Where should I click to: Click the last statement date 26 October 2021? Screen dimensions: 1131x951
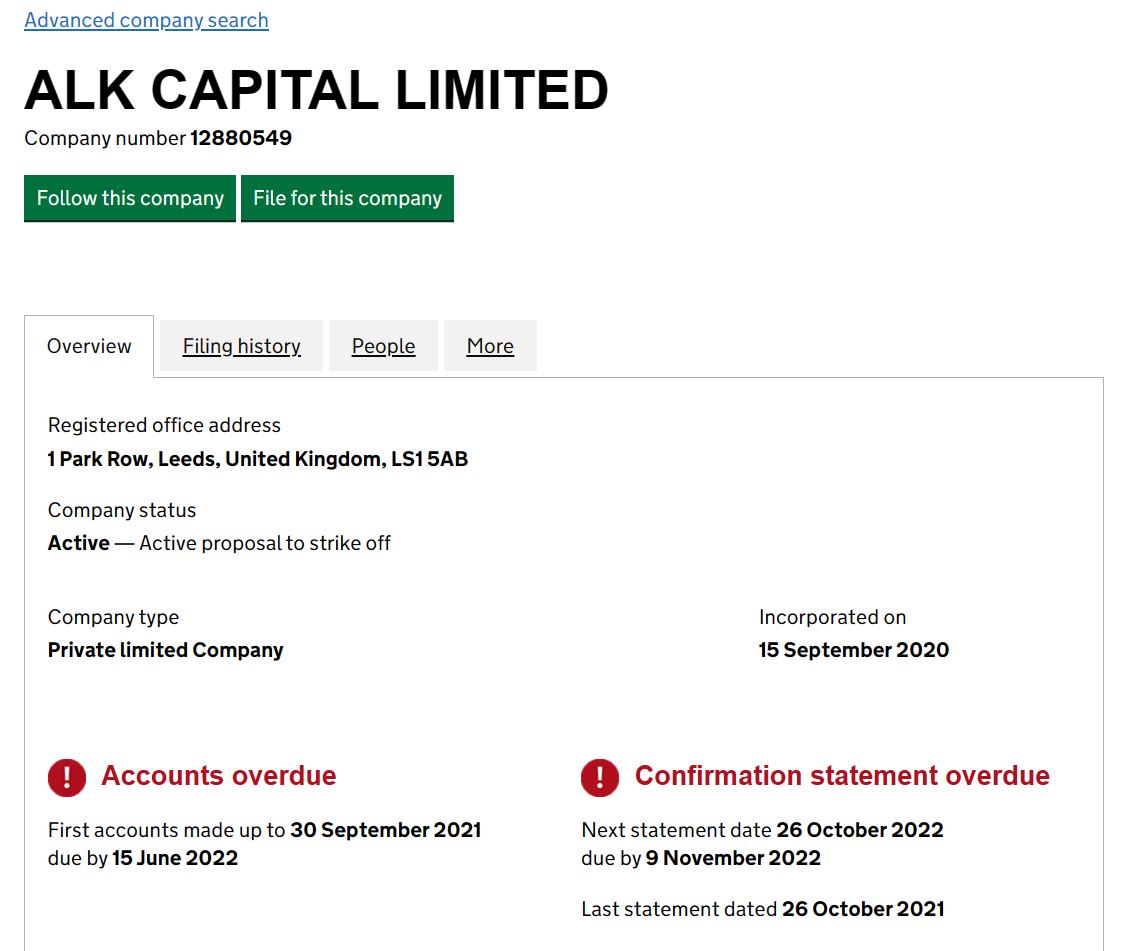point(863,909)
